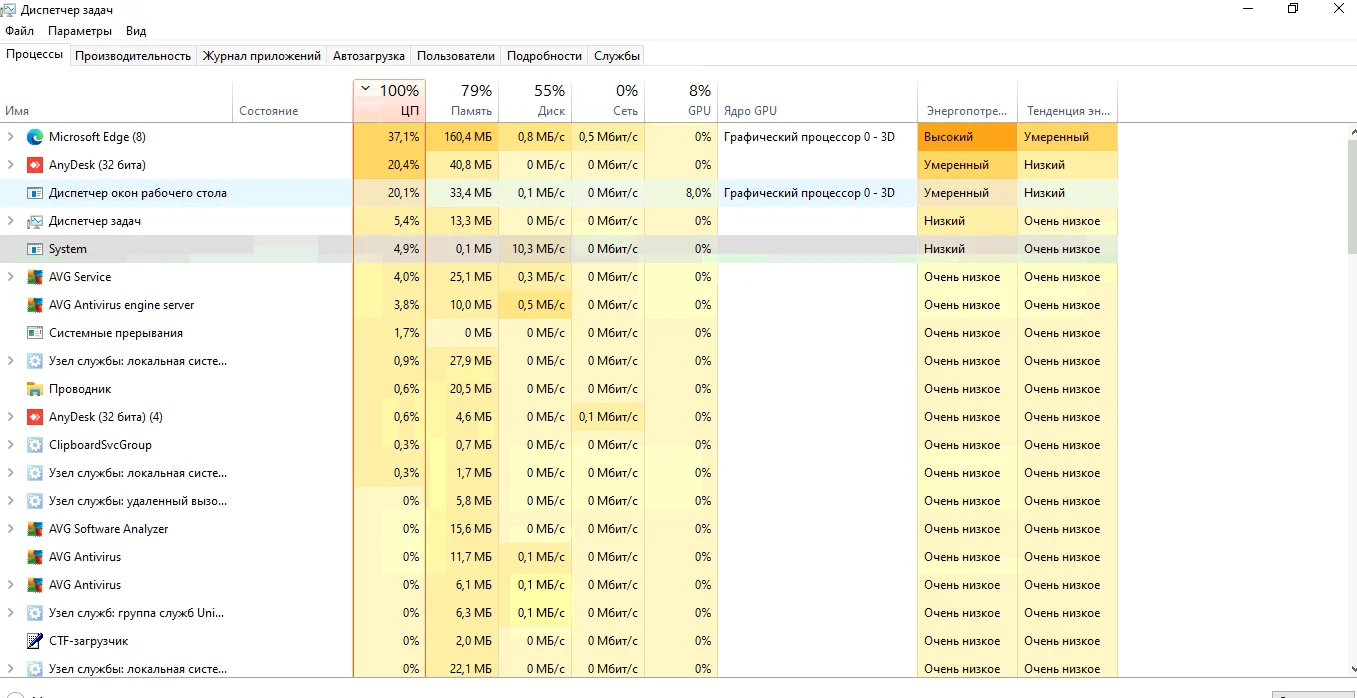The height and width of the screenshot is (698, 1357).
Task: Open the Параметры menu
Action: click(80, 31)
